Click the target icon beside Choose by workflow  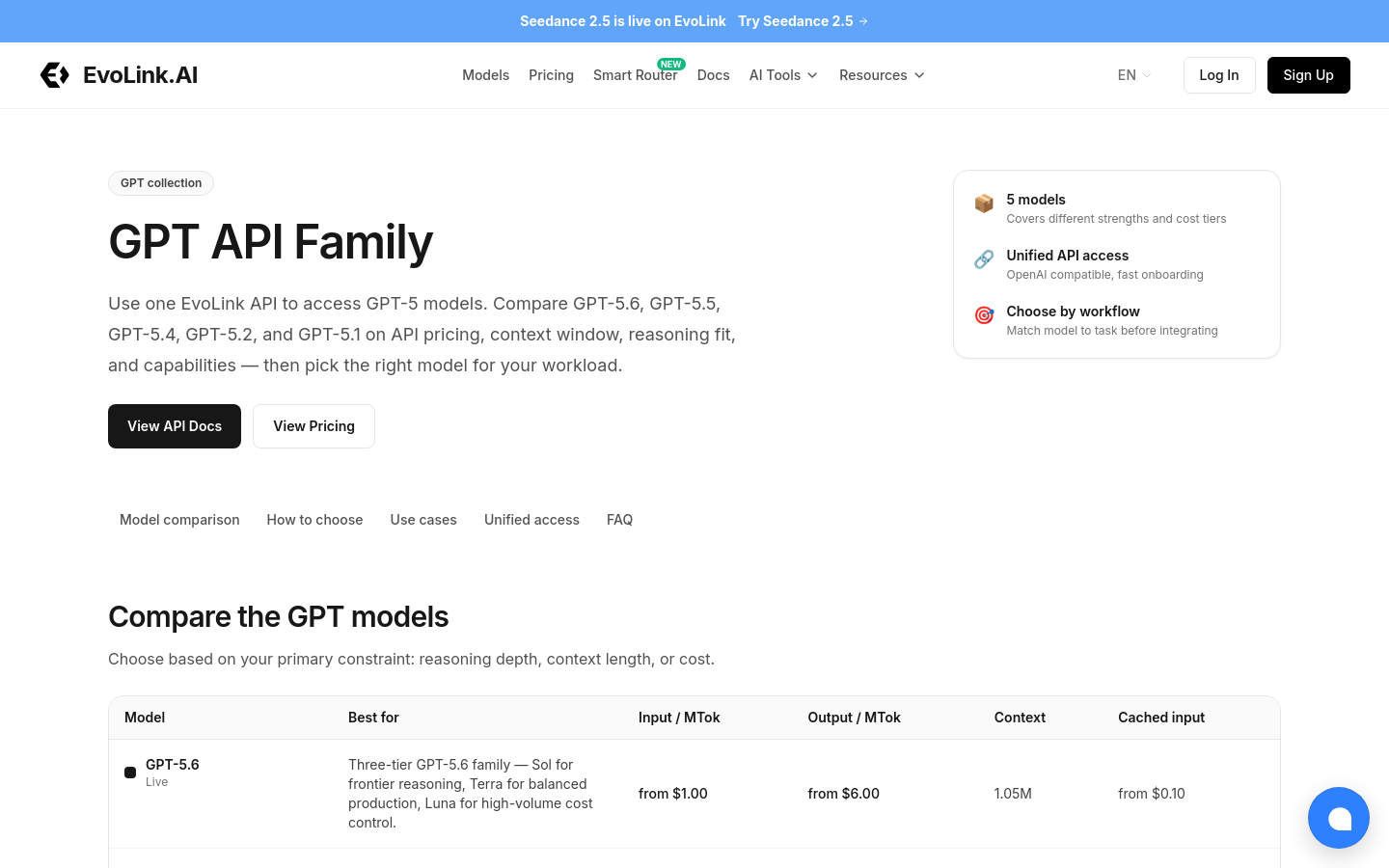pos(984,315)
